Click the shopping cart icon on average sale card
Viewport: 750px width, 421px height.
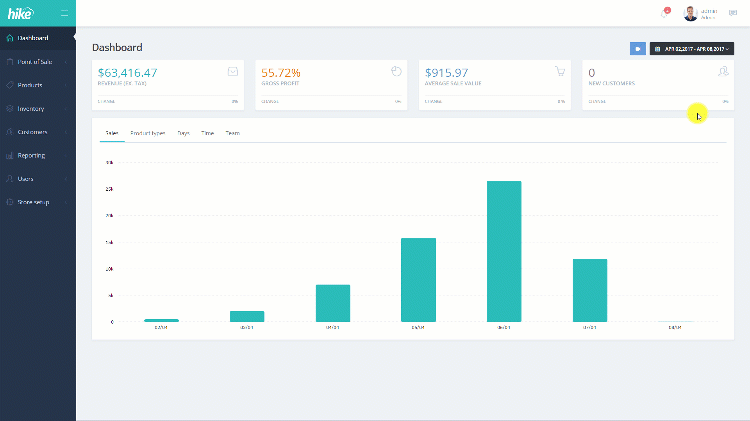point(560,71)
